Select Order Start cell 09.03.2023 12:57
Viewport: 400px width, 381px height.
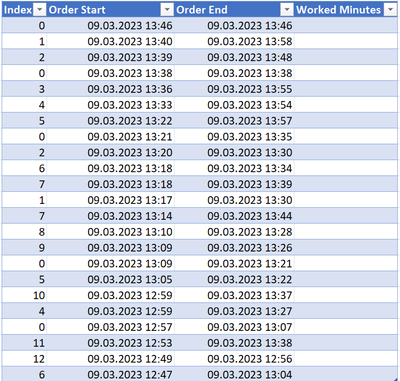pyautogui.click(x=110, y=327)
